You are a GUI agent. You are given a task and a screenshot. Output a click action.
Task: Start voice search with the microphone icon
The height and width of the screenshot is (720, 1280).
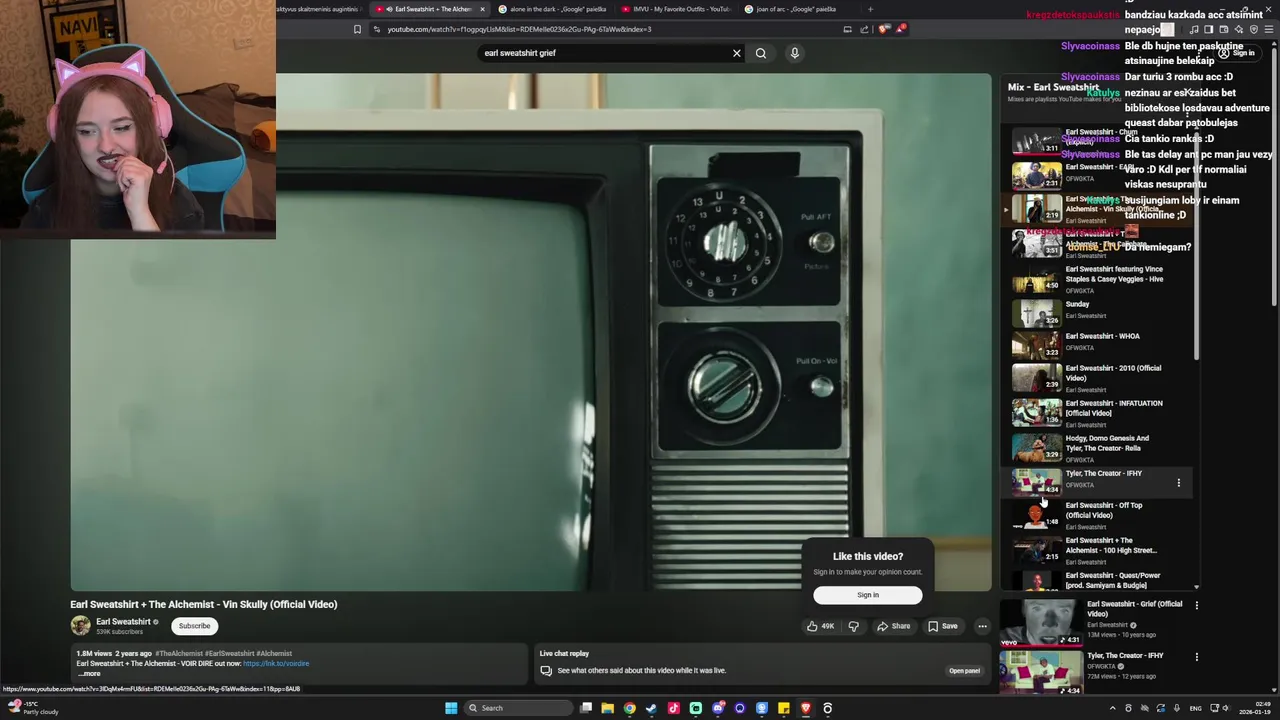coord(795,53)
